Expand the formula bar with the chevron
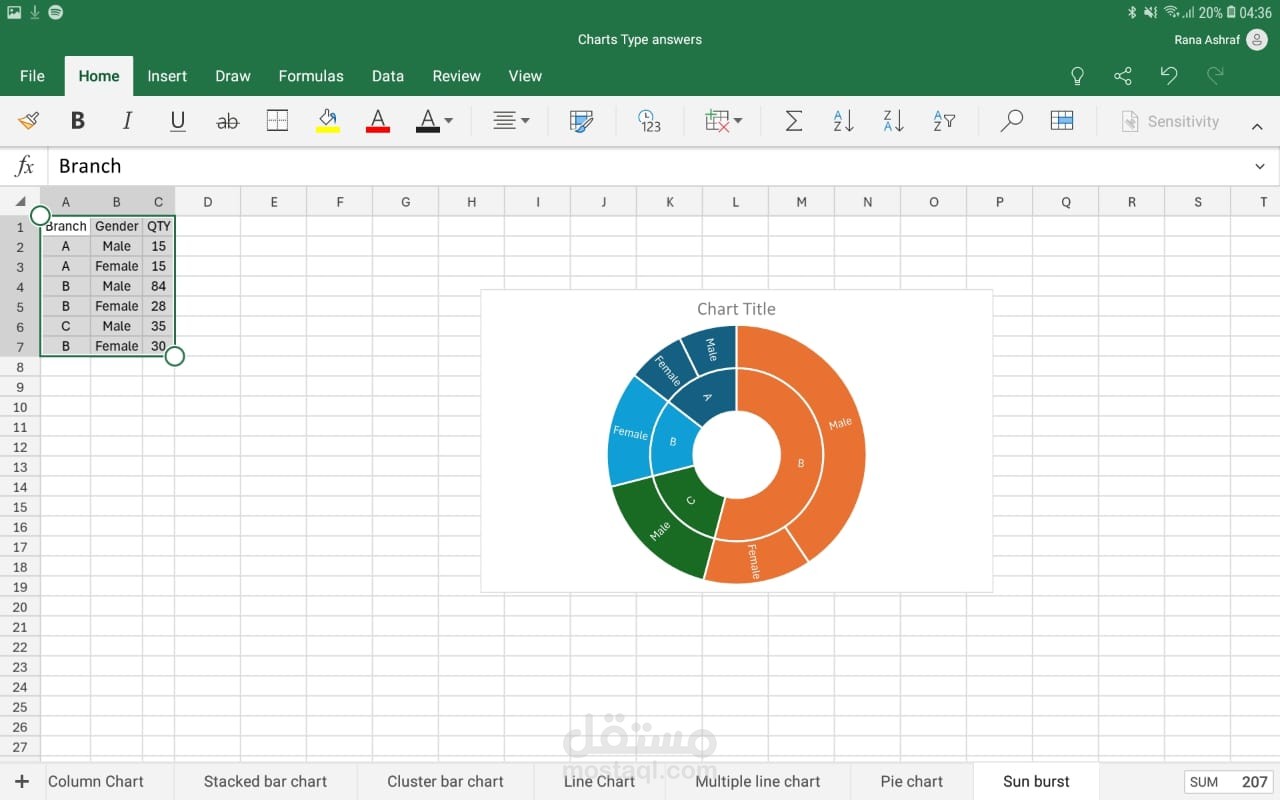This screenshot has width=1280, height=800. pyautogui.click(x=1259, y=166)
